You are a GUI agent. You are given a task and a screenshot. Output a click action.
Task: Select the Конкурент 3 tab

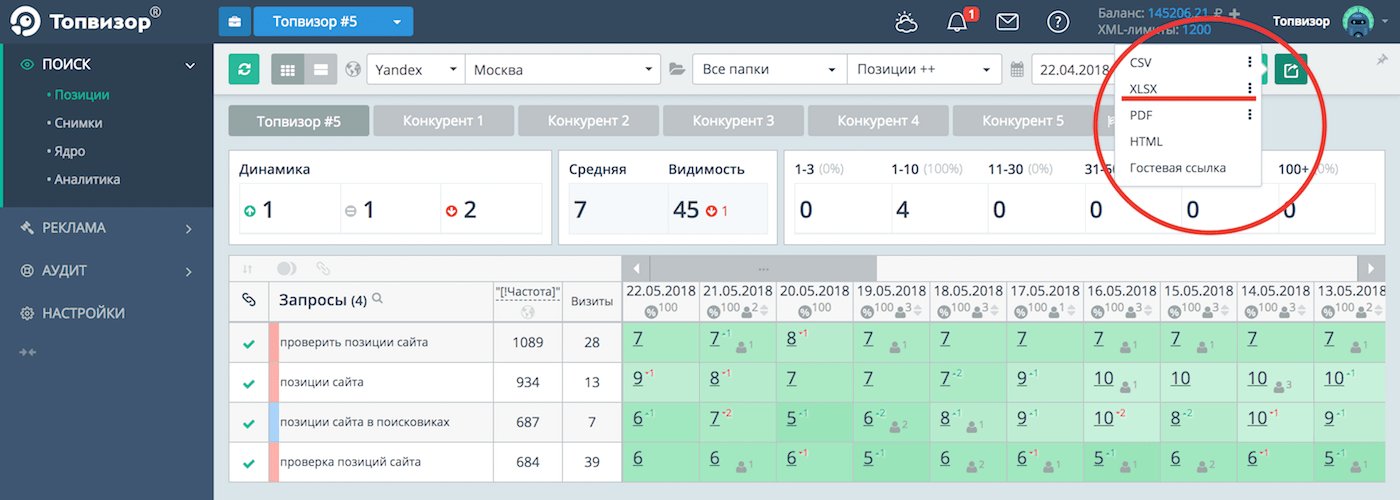click(x=733, y=121)
